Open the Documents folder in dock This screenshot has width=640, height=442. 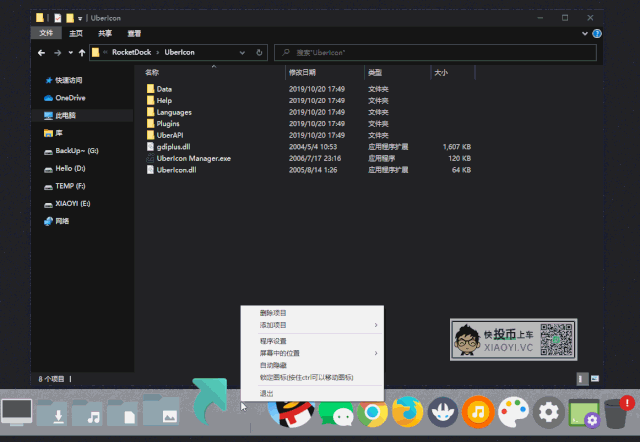pos(122,413)
